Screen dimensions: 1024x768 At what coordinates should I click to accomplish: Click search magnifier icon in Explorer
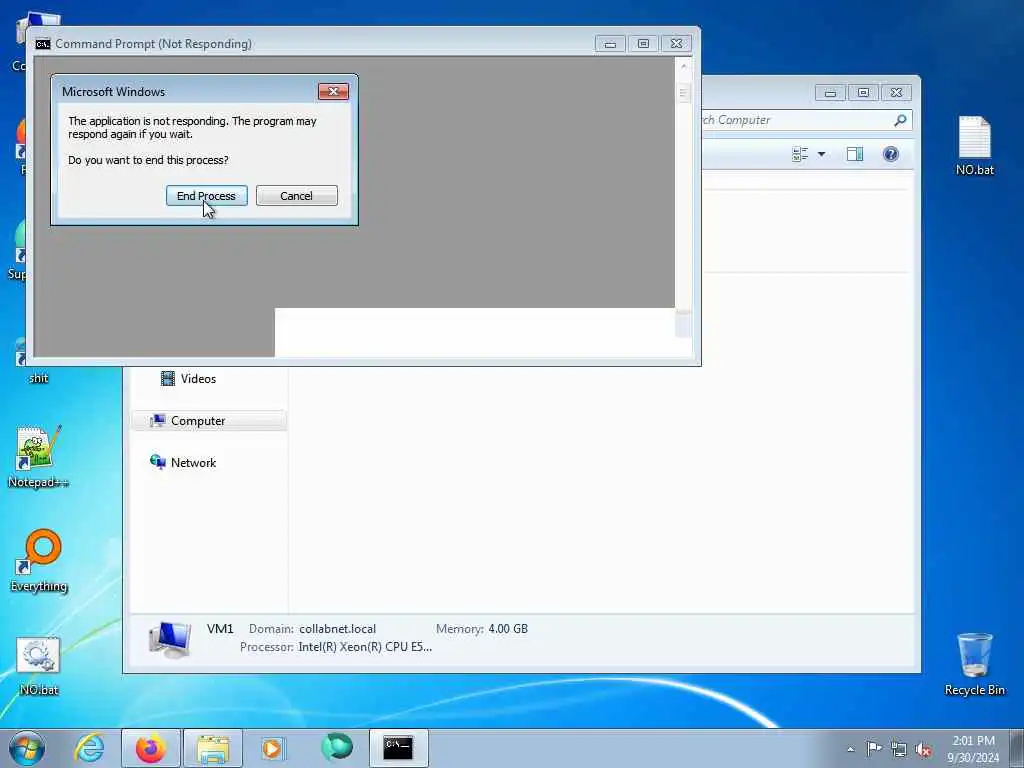[x=900, y=120]
